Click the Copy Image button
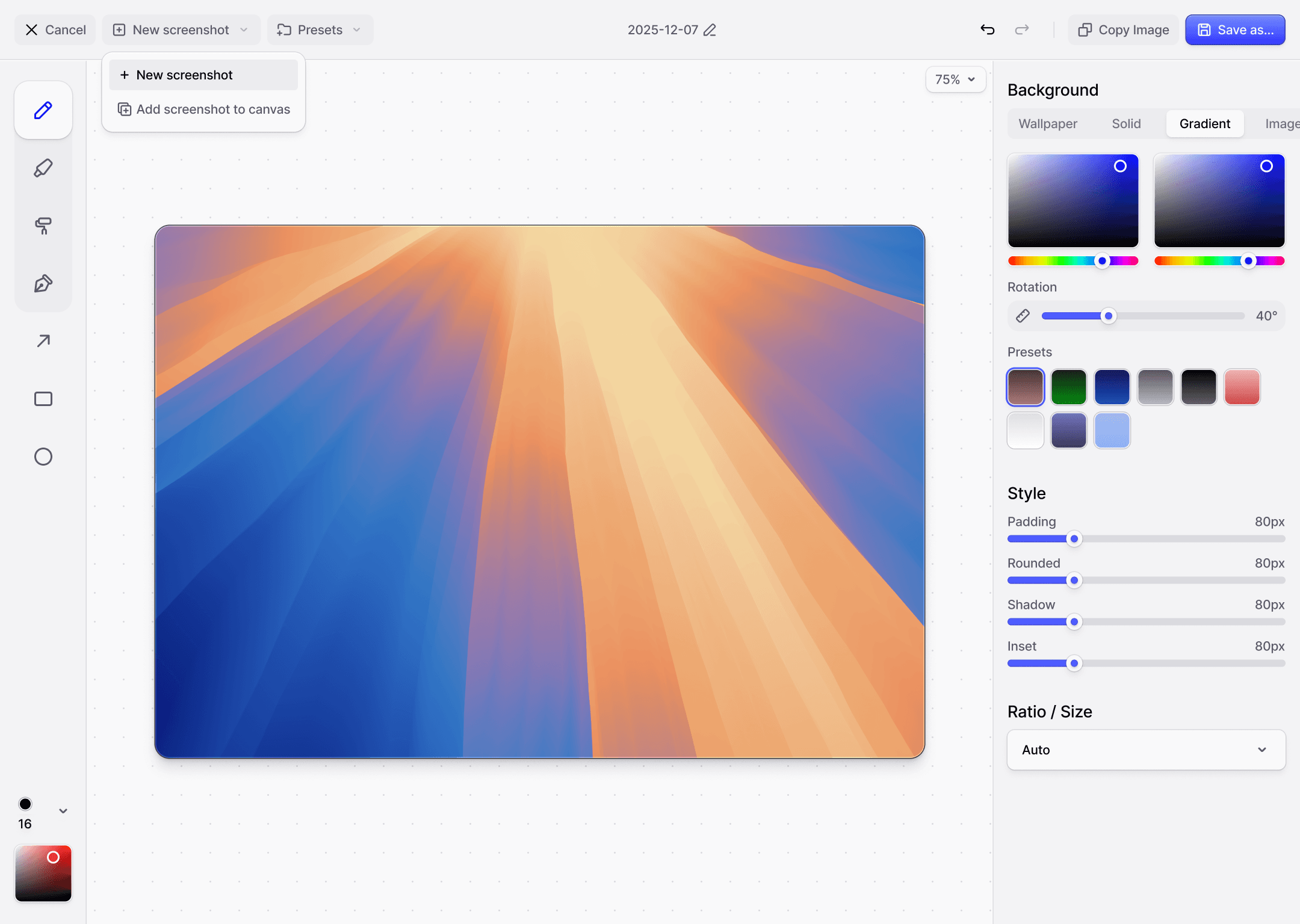Image resolution: width=1300 pixels, height=924 pixels. (x=1124, y=29)
